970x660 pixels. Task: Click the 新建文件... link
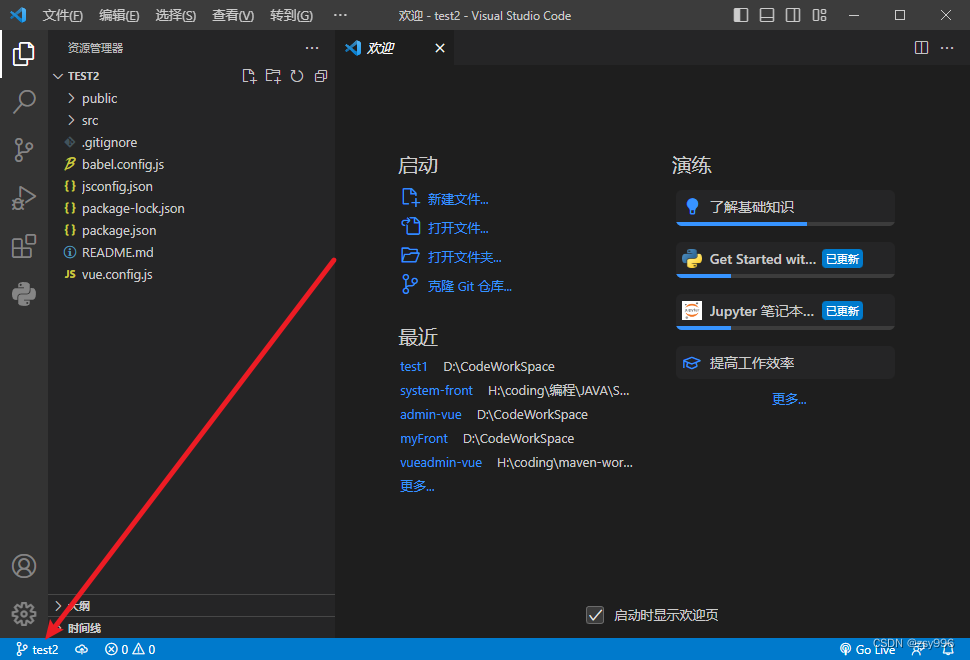pos(458,199)
